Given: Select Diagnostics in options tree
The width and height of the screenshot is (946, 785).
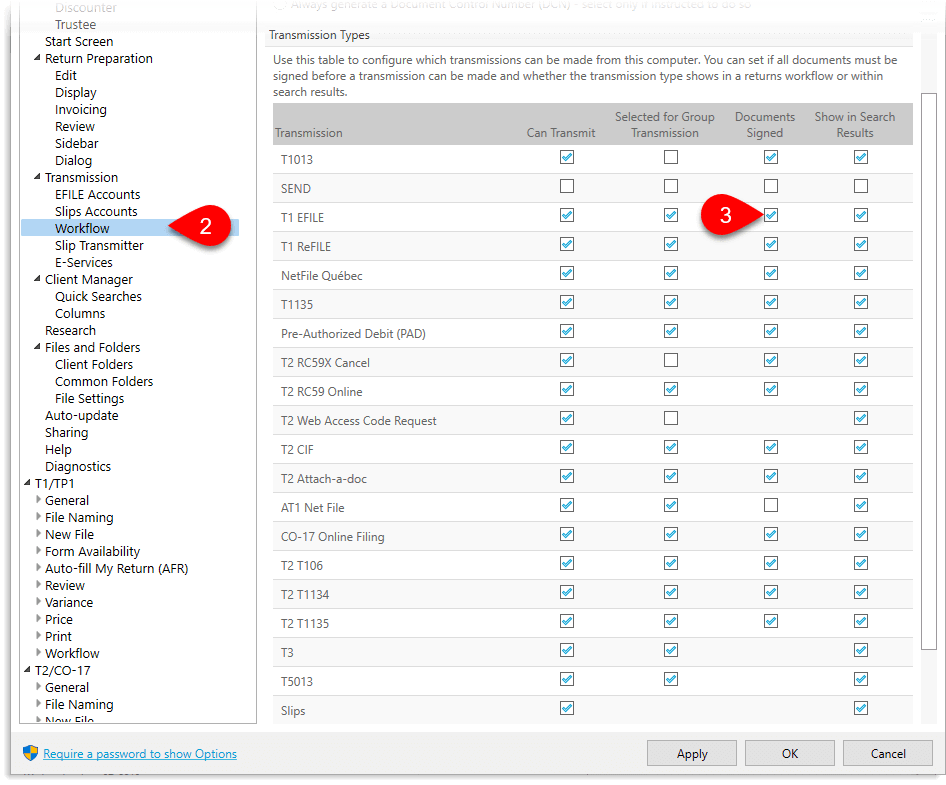Looking at the screenshot, I should pos(78,466).
